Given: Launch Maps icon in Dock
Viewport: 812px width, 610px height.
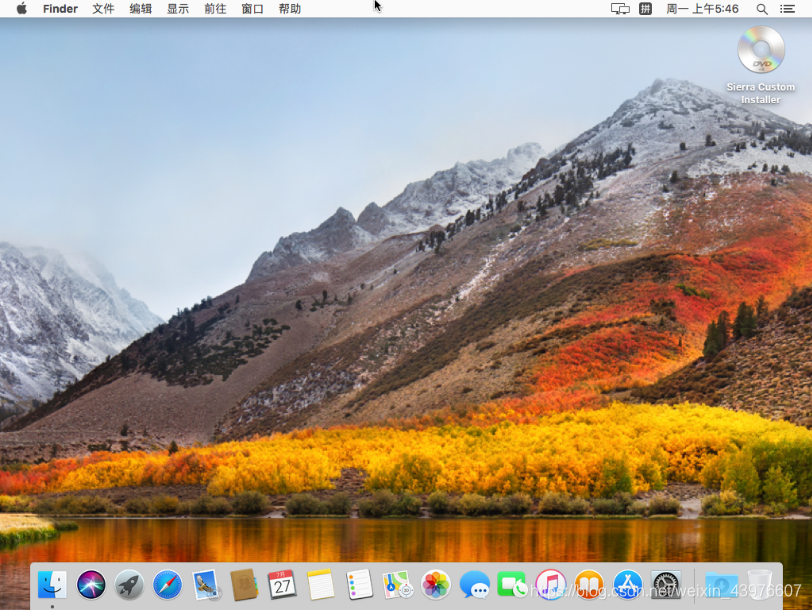Looking at the screenshot, I should point(397,585).
